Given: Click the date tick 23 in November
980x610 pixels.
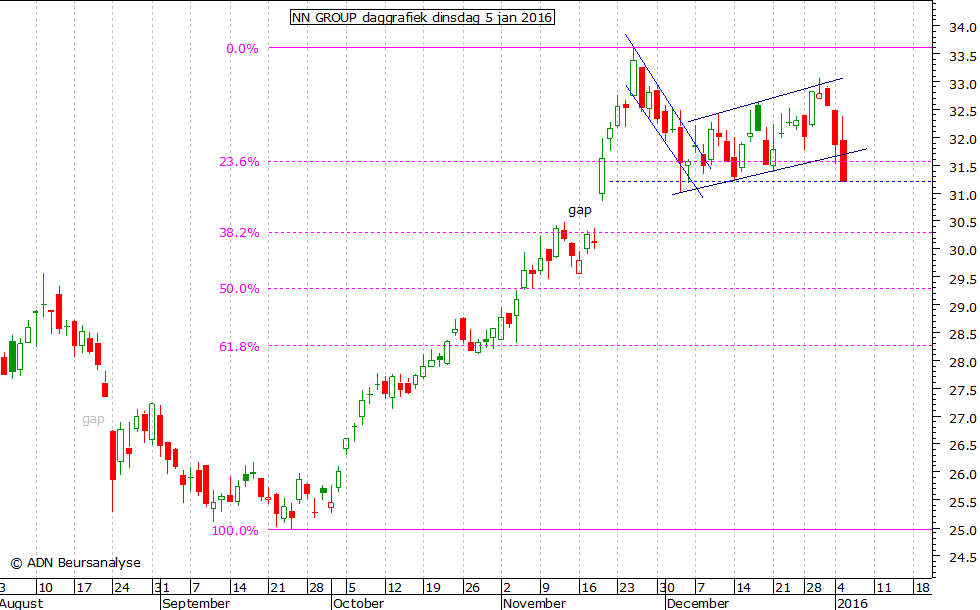Looking at the screenshot, I should (x=626, y=588).
